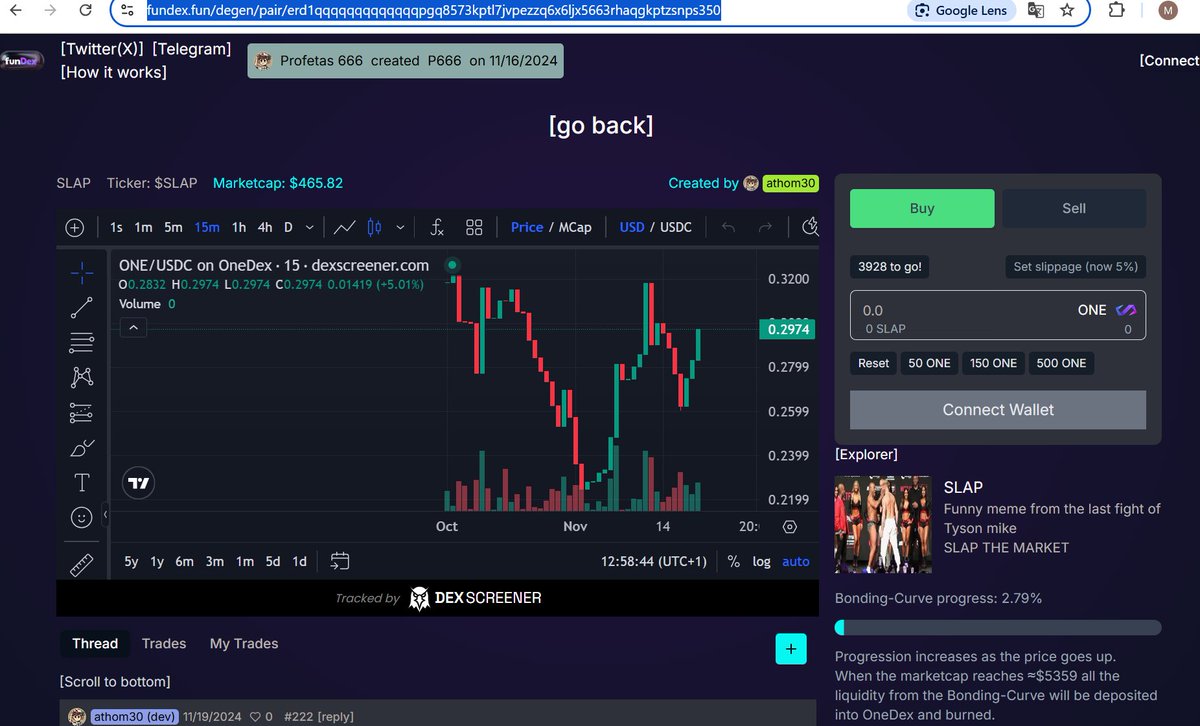Toggle chart to MCap mode
Screen dimensions: 1200x726
[x=575, y=227]
